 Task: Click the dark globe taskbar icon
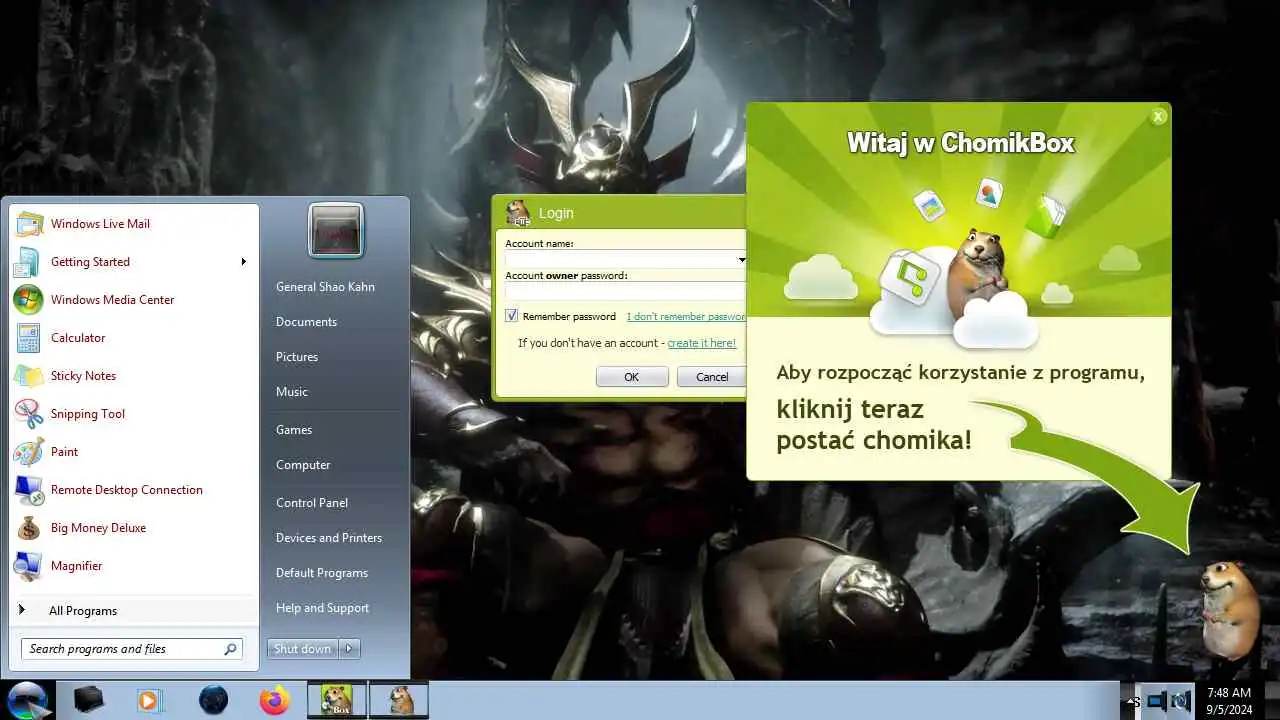pos(213,700)
